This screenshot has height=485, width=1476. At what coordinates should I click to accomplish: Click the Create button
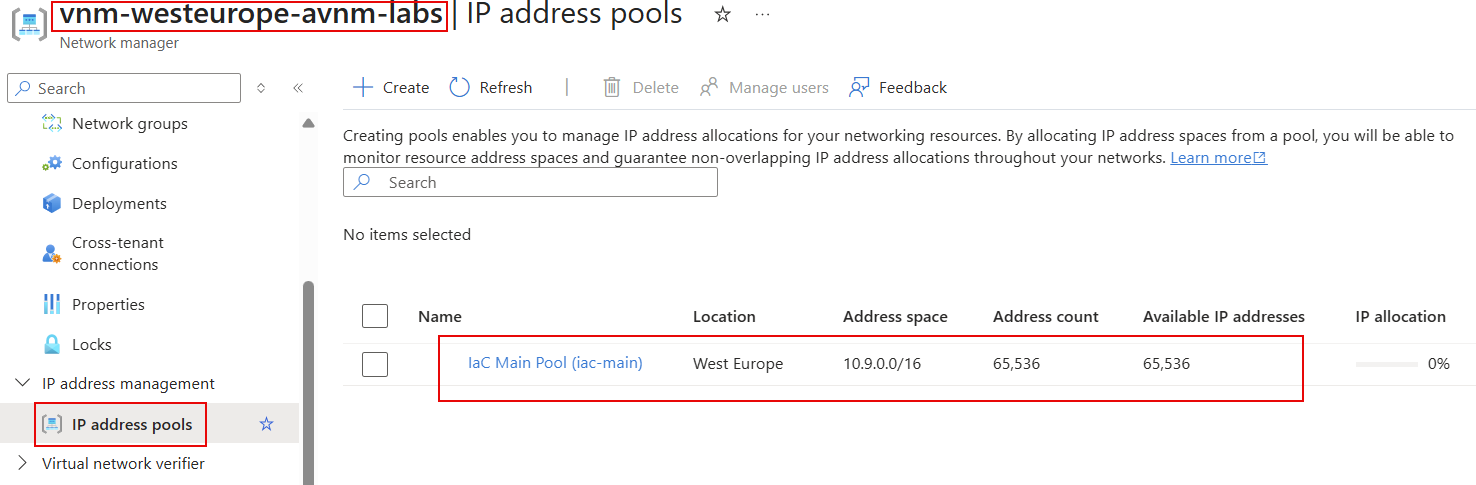pyautogui.click(x=391, y=88)
